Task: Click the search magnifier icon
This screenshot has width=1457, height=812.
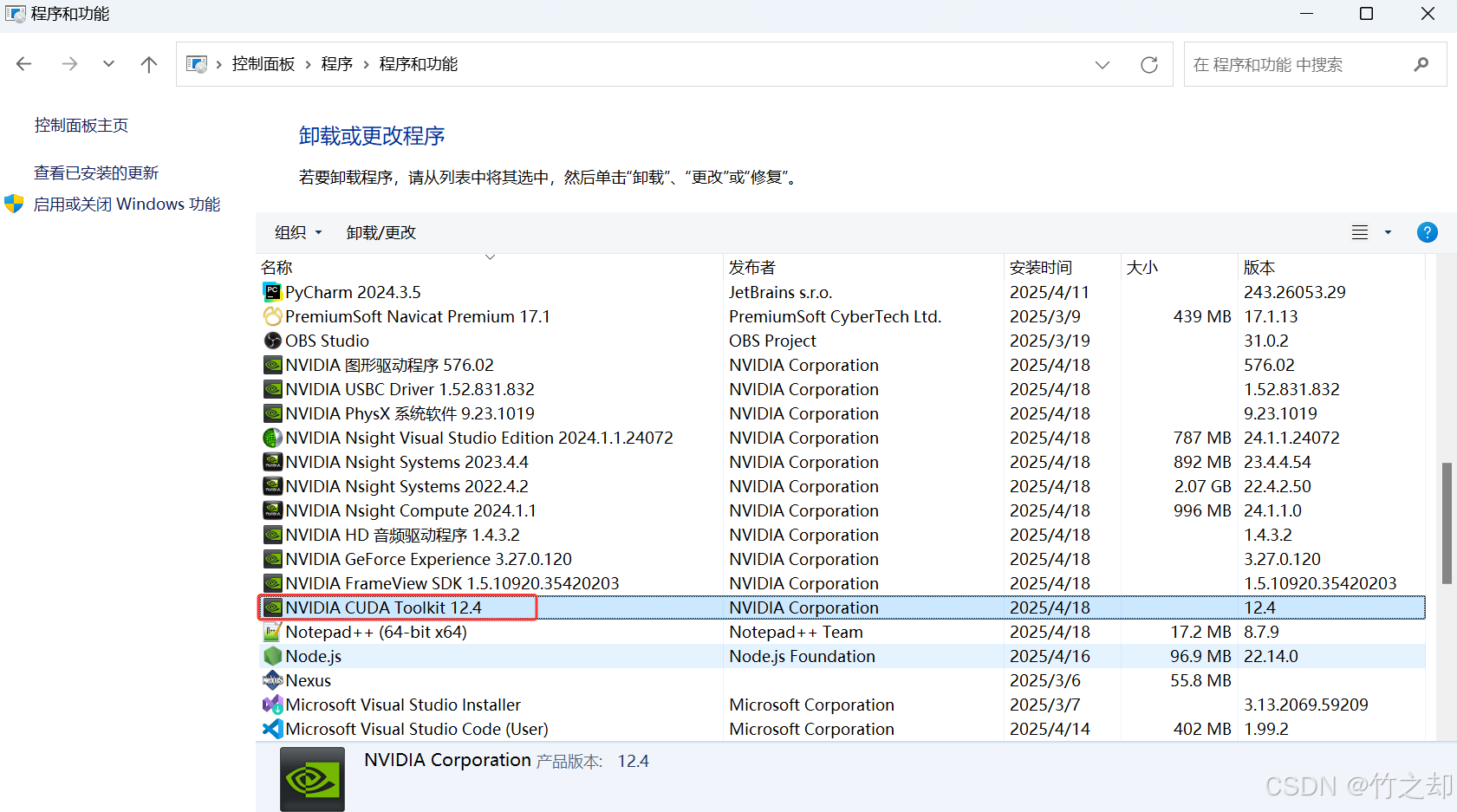Action: coord(1421,64)
